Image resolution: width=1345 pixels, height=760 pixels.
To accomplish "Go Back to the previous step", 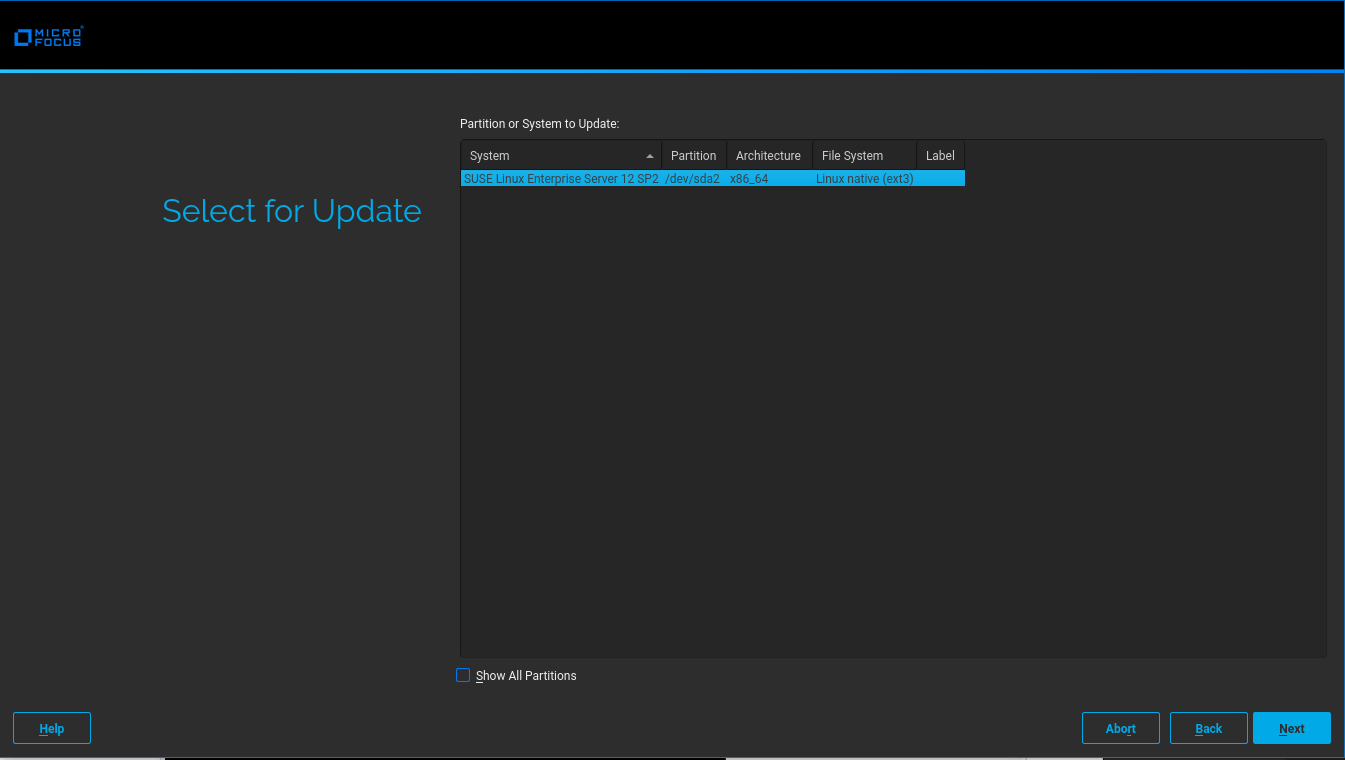I will click(1208, 729).
